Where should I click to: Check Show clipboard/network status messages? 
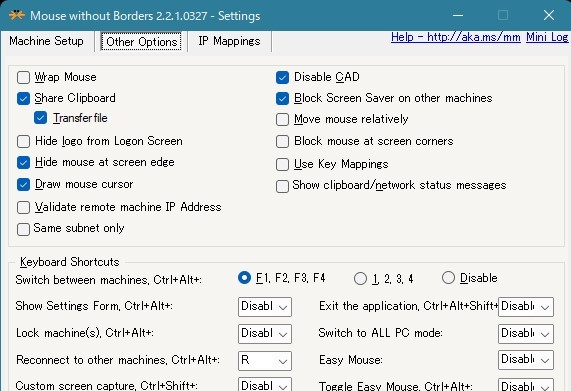coord(283,186)
